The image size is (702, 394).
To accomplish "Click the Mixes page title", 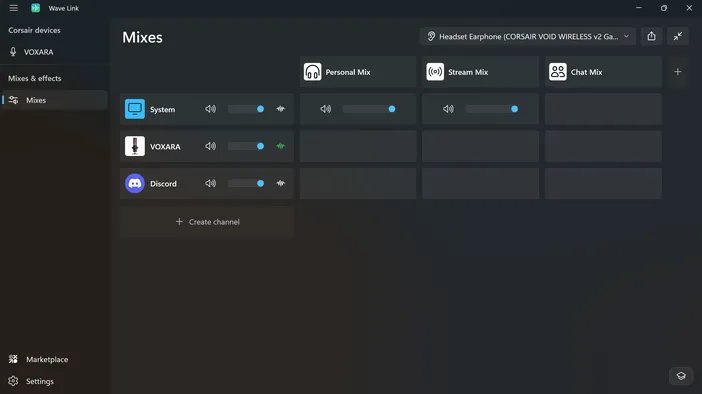I will click(x=142, y=37).
